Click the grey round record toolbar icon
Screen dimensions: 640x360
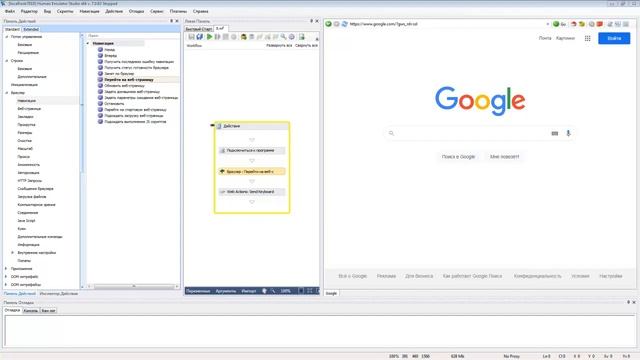[233, 37]
